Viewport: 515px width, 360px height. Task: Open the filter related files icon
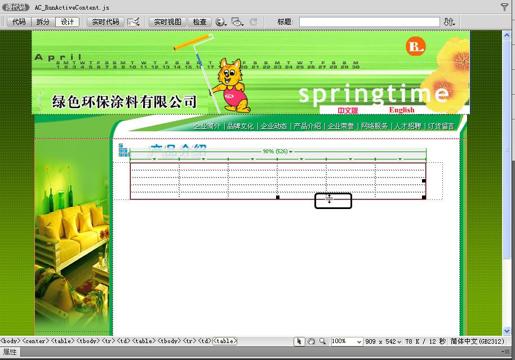(x=505, y=7)
